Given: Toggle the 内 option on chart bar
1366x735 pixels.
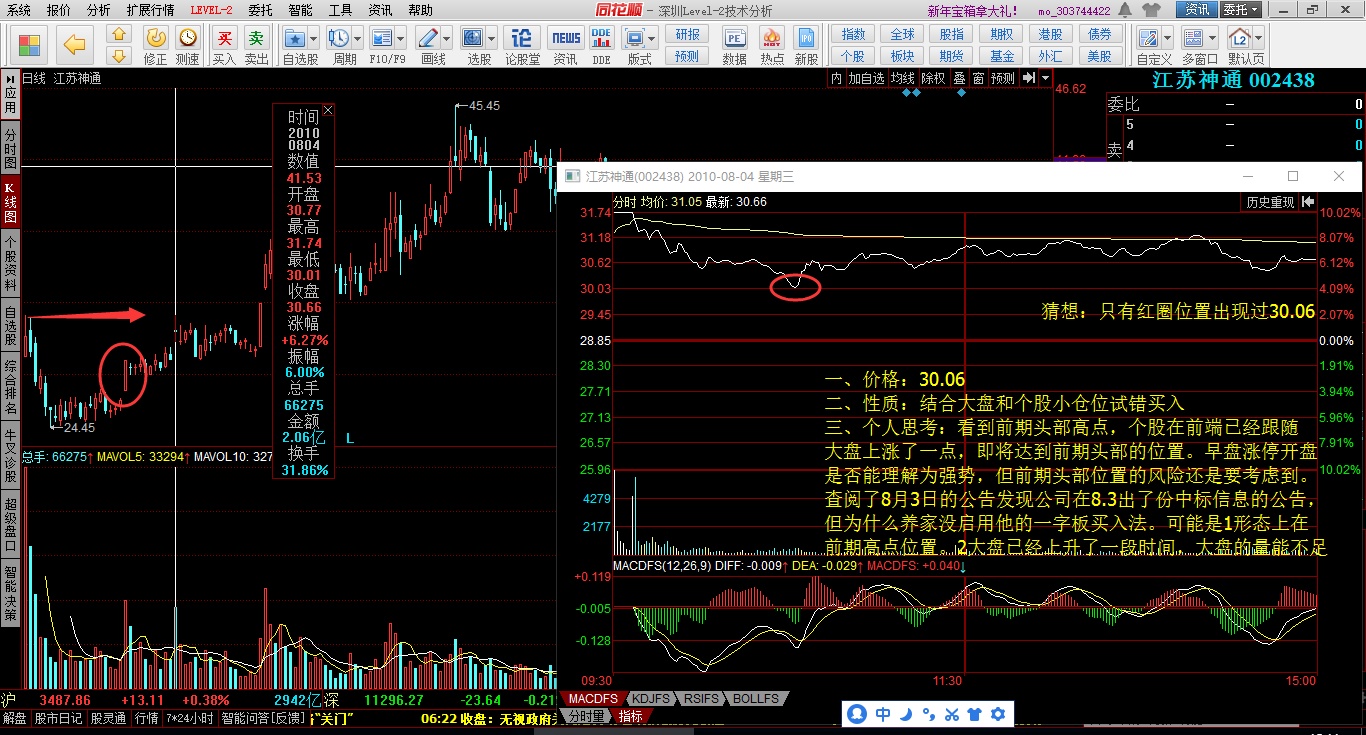Looking at the screenshot, I should click(x=837, y=78).
